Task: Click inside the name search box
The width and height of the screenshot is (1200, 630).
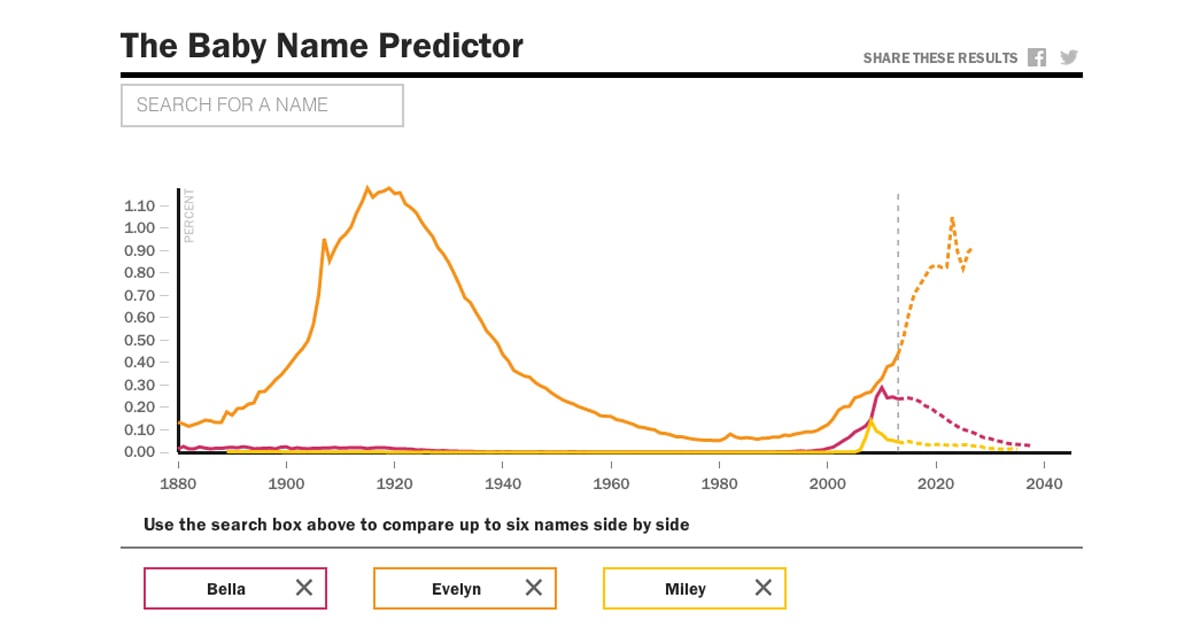Action: click(262, 105)
